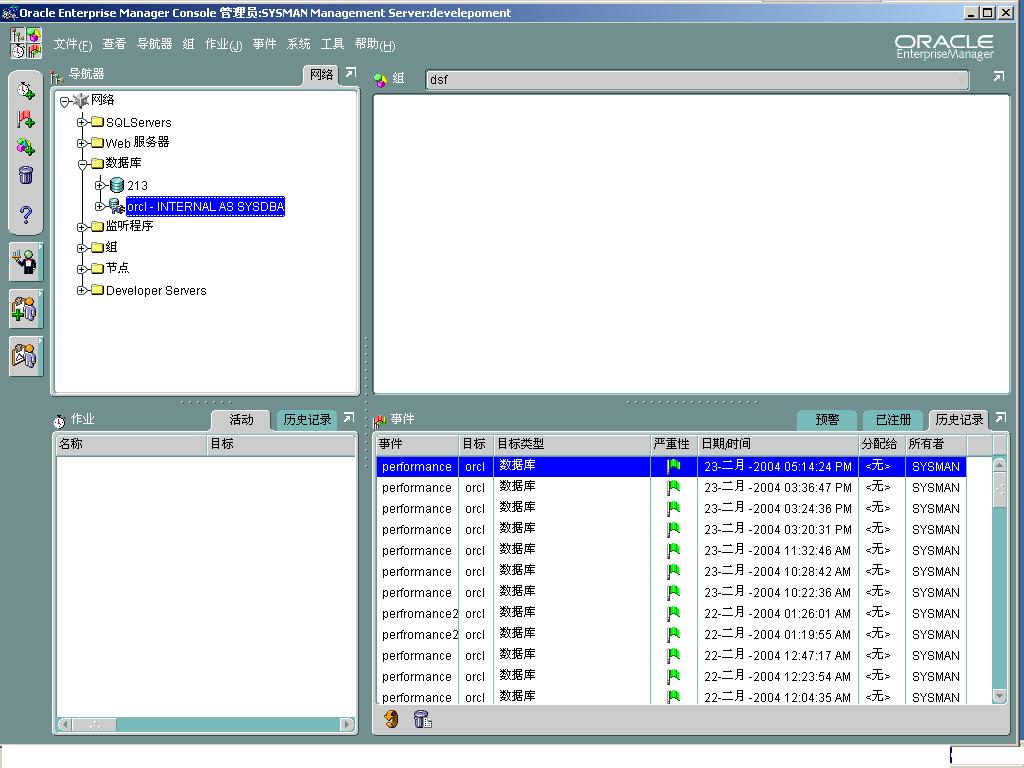Image resolution: width=1024 pixels, height=768 pixels.
Task: Select the jobs 活动 tab
Action: tap(241, 420)
